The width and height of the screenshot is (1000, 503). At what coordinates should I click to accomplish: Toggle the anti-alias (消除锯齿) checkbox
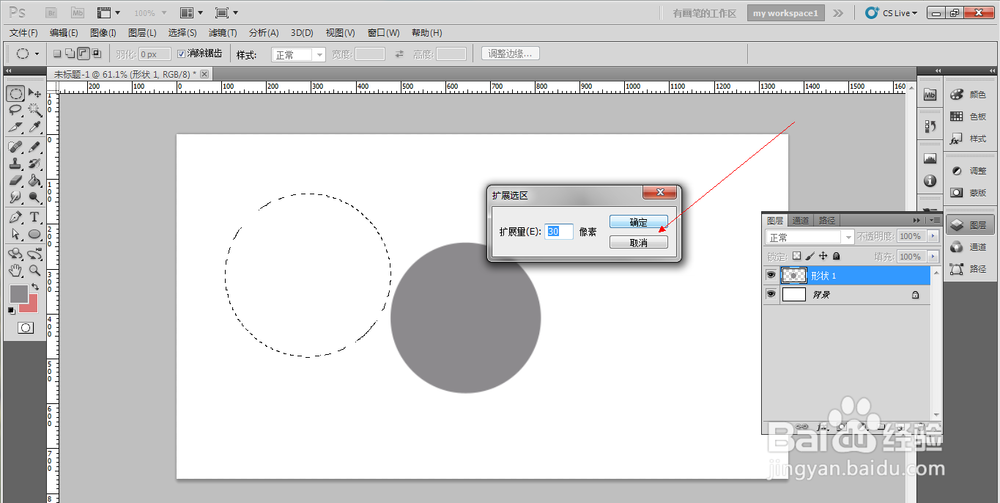coord(181,54)
